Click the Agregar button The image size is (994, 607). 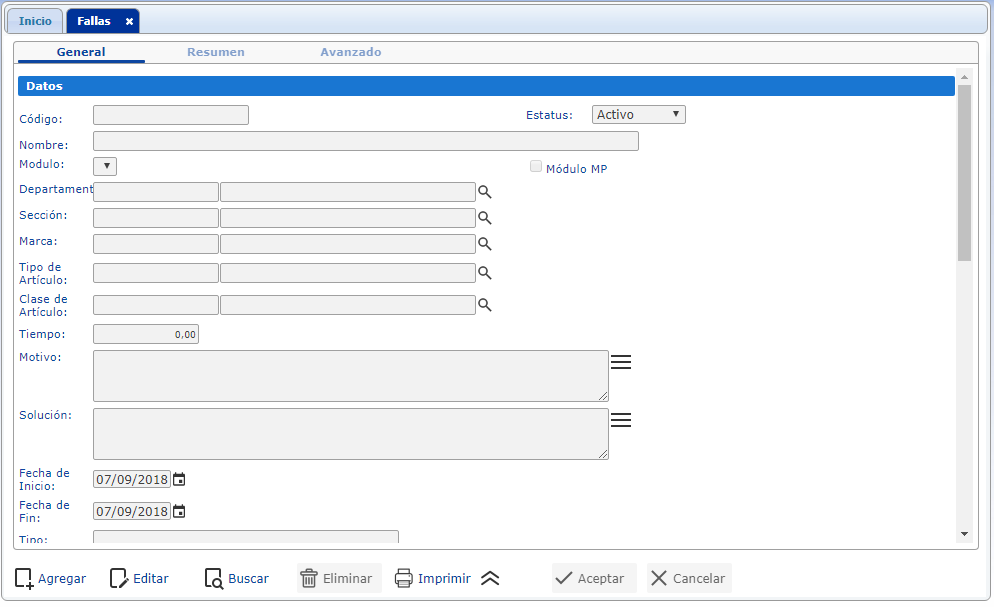click(51, 578)
